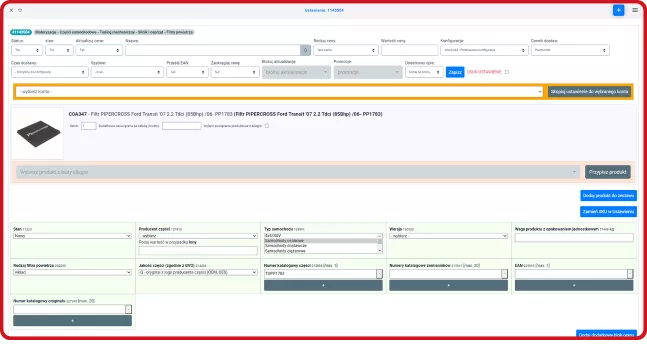
Task: Open the Wybierz produkt z bazy allegro dropdown
Action: pos(298,172)
